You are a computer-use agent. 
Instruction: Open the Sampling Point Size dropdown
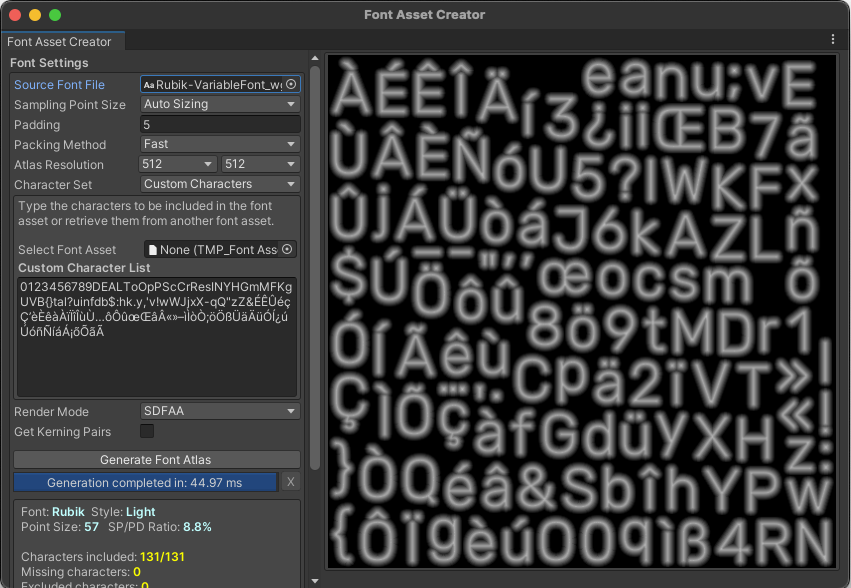[x=220, y=104]
